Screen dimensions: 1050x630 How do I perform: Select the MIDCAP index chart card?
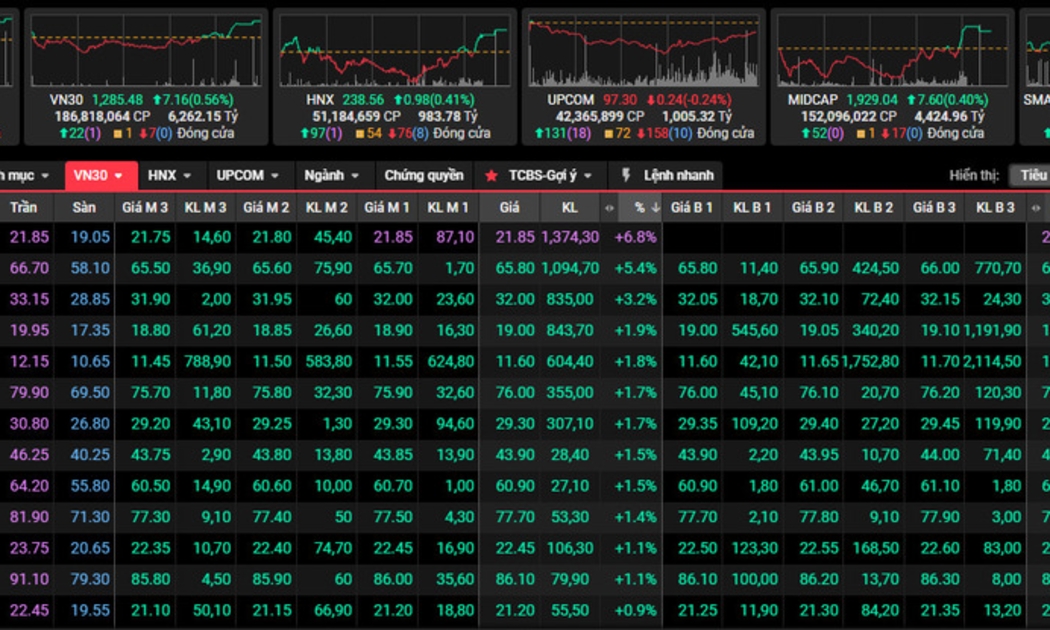892,51
